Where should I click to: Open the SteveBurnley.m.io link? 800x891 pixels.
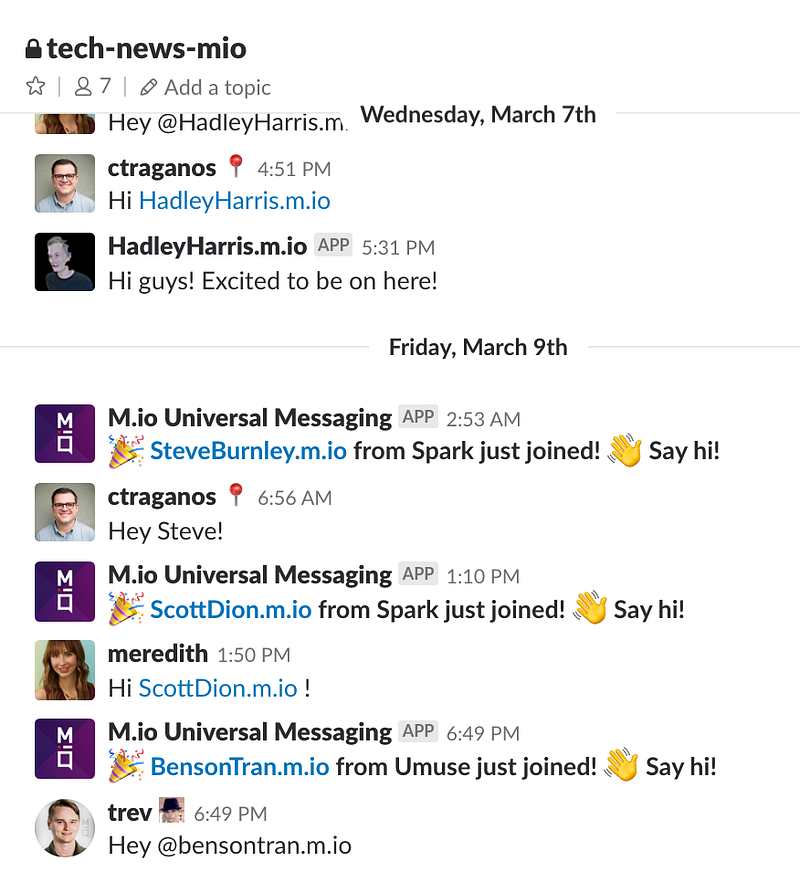click(x=248, y=451)
